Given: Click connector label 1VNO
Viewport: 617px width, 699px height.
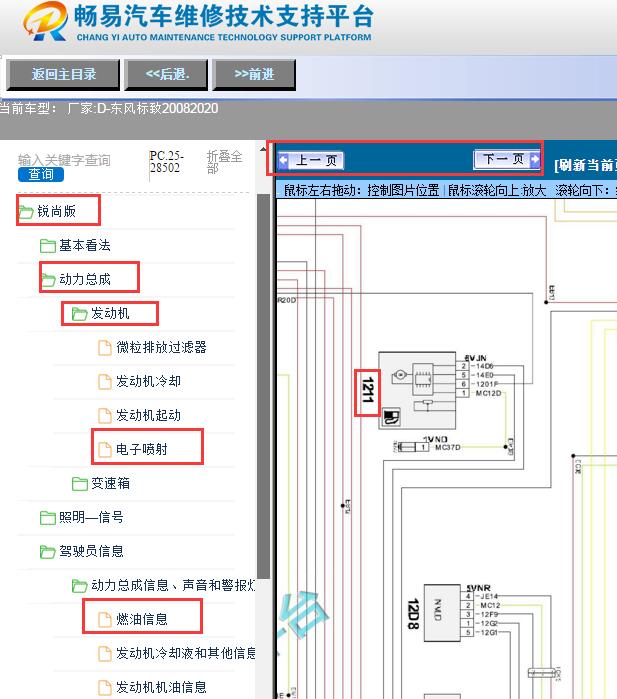Looking at the screenshot, I should pos(435,439).
